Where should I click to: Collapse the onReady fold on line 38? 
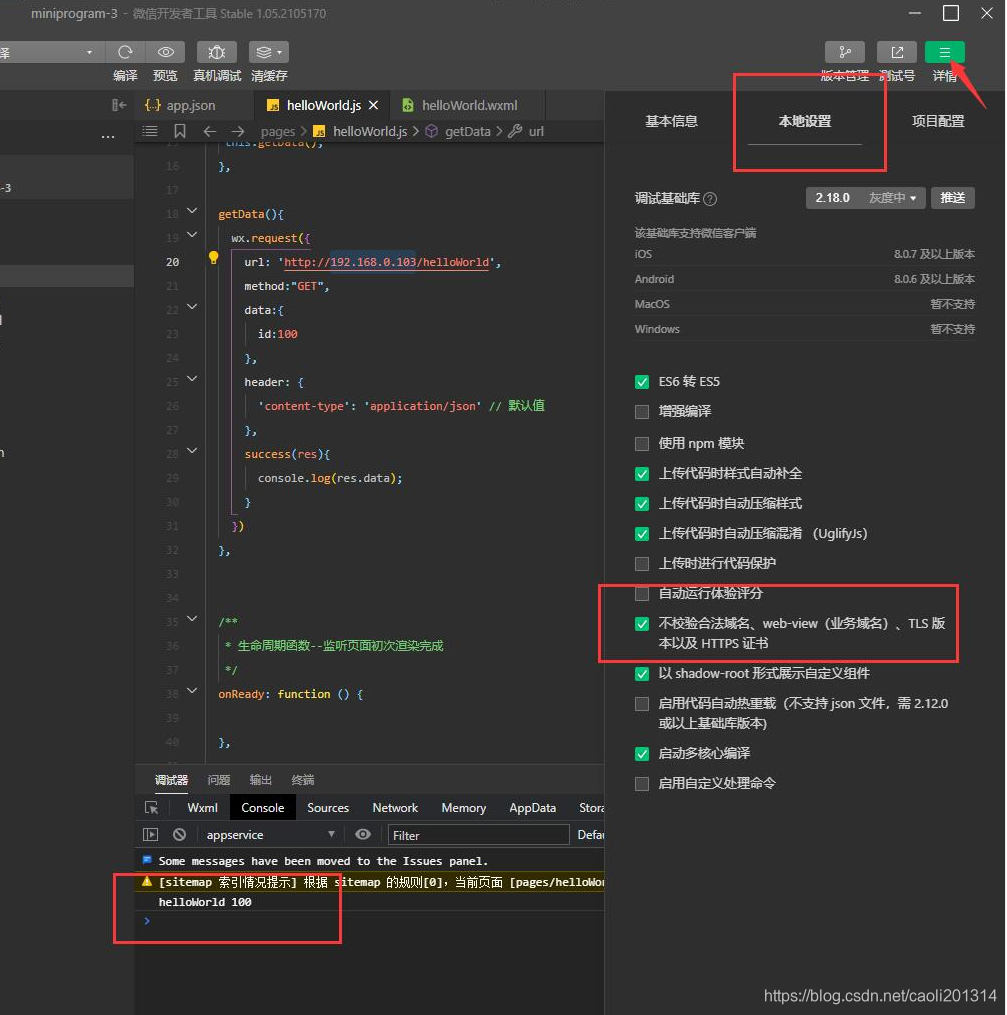(192, 691)
